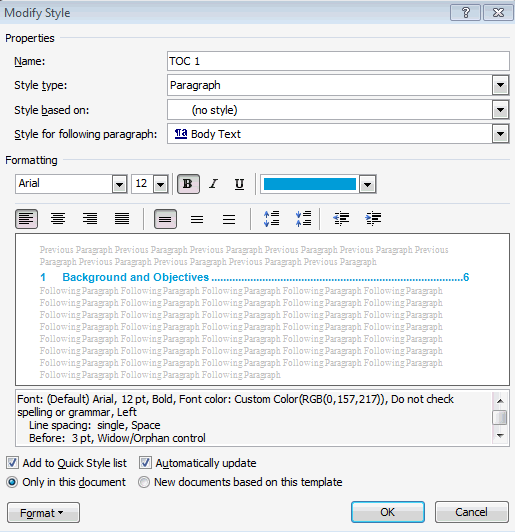The width and height of the screenshot is (515, 532).
Task: Select 1.5 line spacing icon
Action: click(197, 219)
